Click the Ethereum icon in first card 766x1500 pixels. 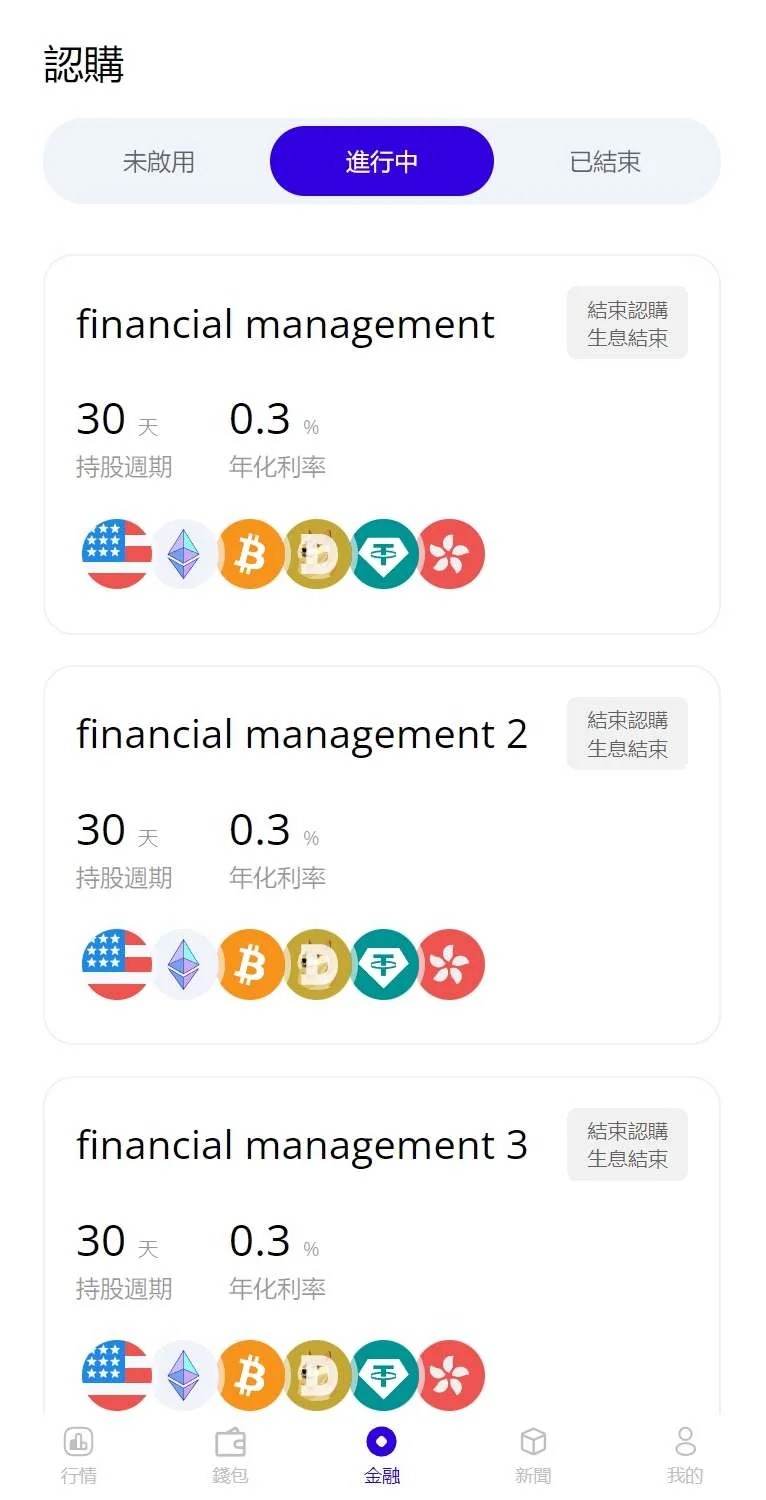(x=183, y=554)
